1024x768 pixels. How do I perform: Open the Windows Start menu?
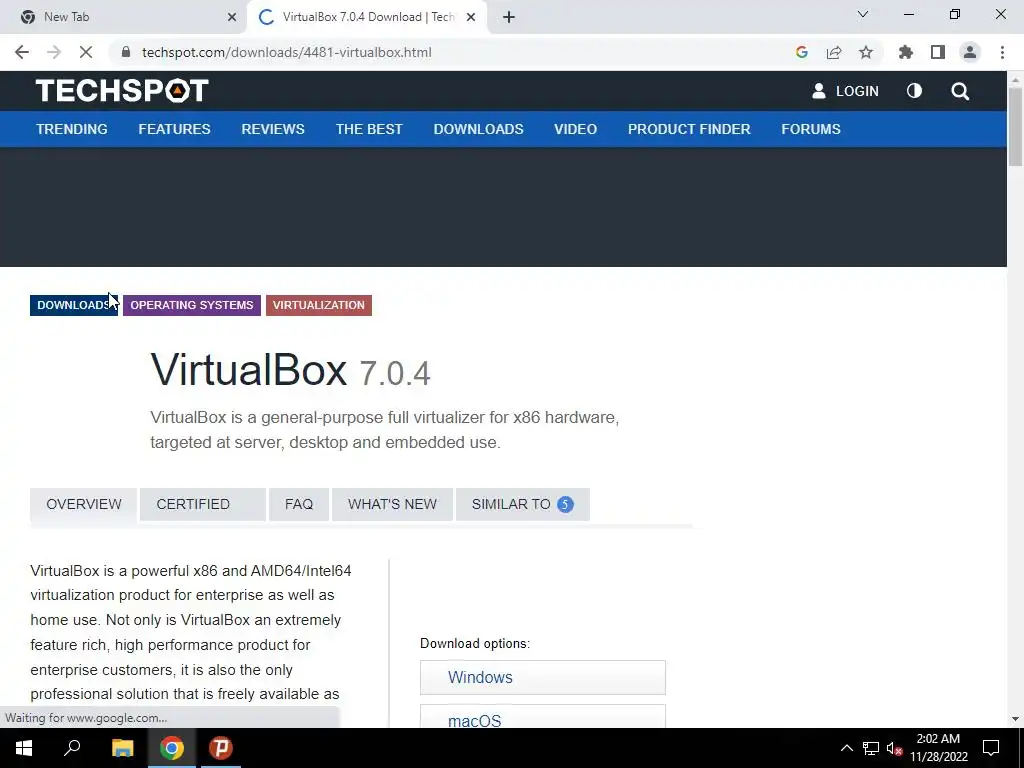click(24, 748)
